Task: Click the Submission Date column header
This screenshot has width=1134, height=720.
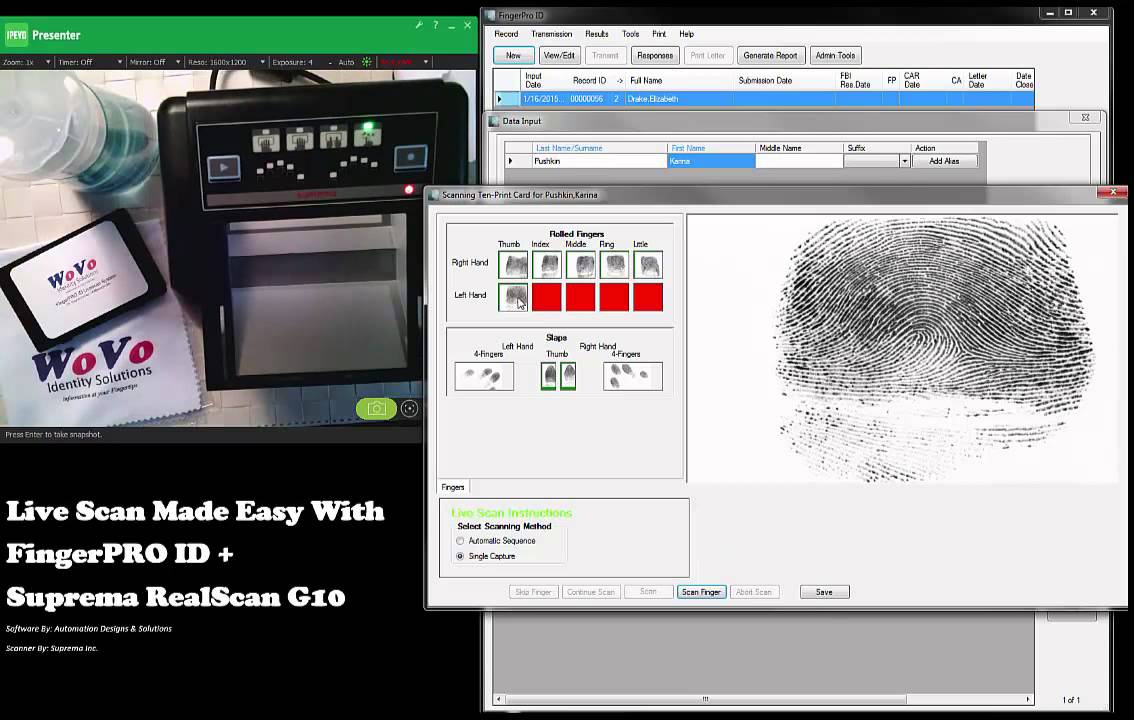Action: (765, 80)
